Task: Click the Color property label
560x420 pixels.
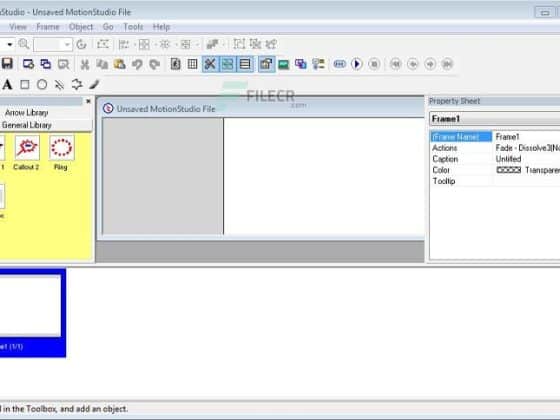Action: [441, 170]
